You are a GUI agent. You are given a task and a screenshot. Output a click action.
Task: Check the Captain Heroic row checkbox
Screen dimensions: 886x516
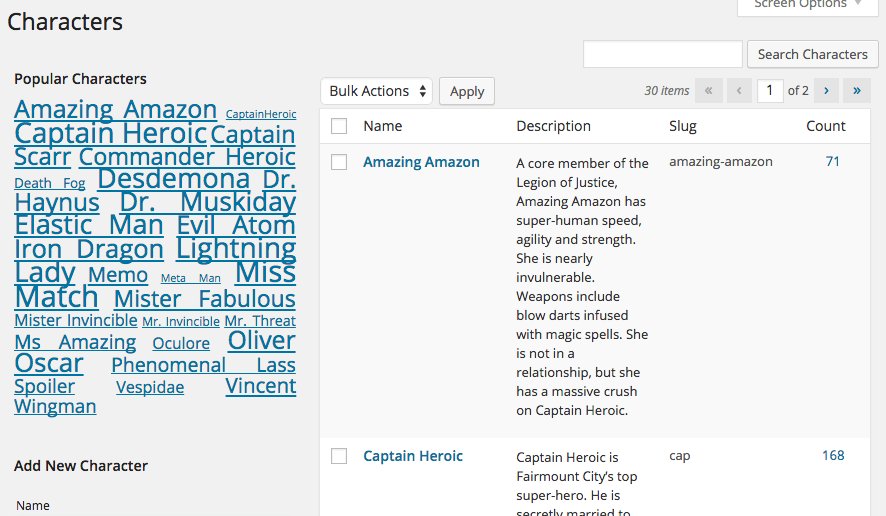click(x=339, y=456)
